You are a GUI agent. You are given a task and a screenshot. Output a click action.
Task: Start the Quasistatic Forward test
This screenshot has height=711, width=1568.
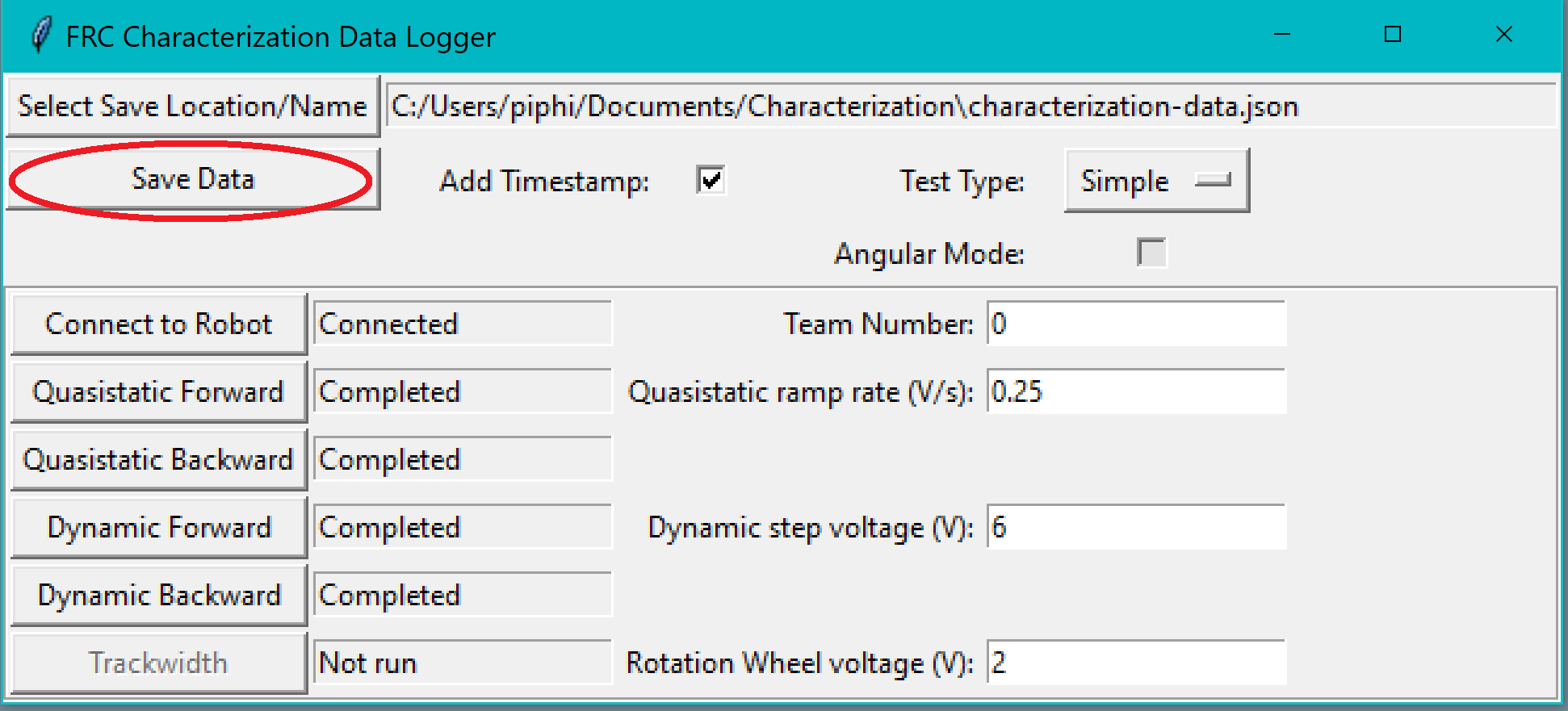159,392
